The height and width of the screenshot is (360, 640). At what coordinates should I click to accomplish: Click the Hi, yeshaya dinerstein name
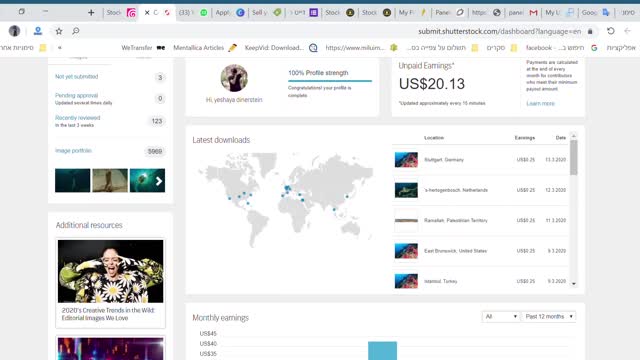(x=234, y=100)
